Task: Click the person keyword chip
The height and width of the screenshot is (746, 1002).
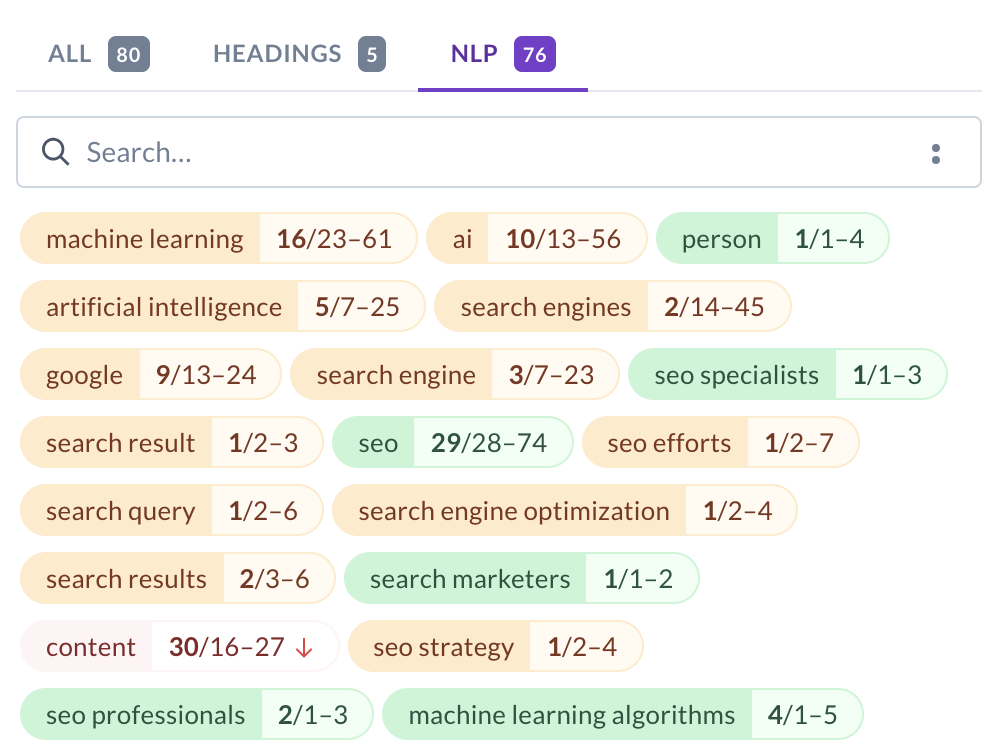Action: point(723,239)
